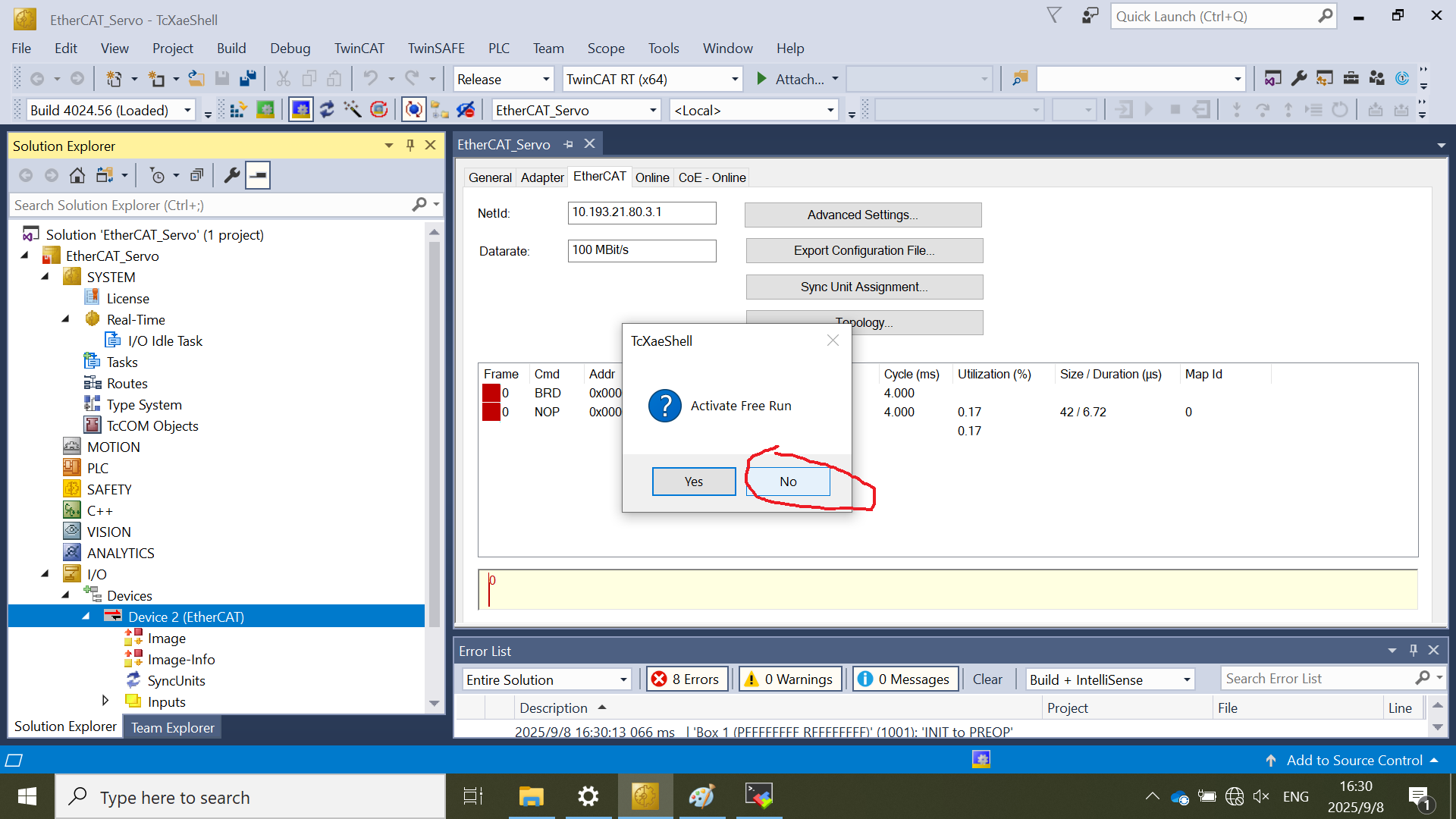Collapse the Device 2 (EtherCAT) tree node
This screenshot has height=819, width=1456.
(x=86, y=617)
